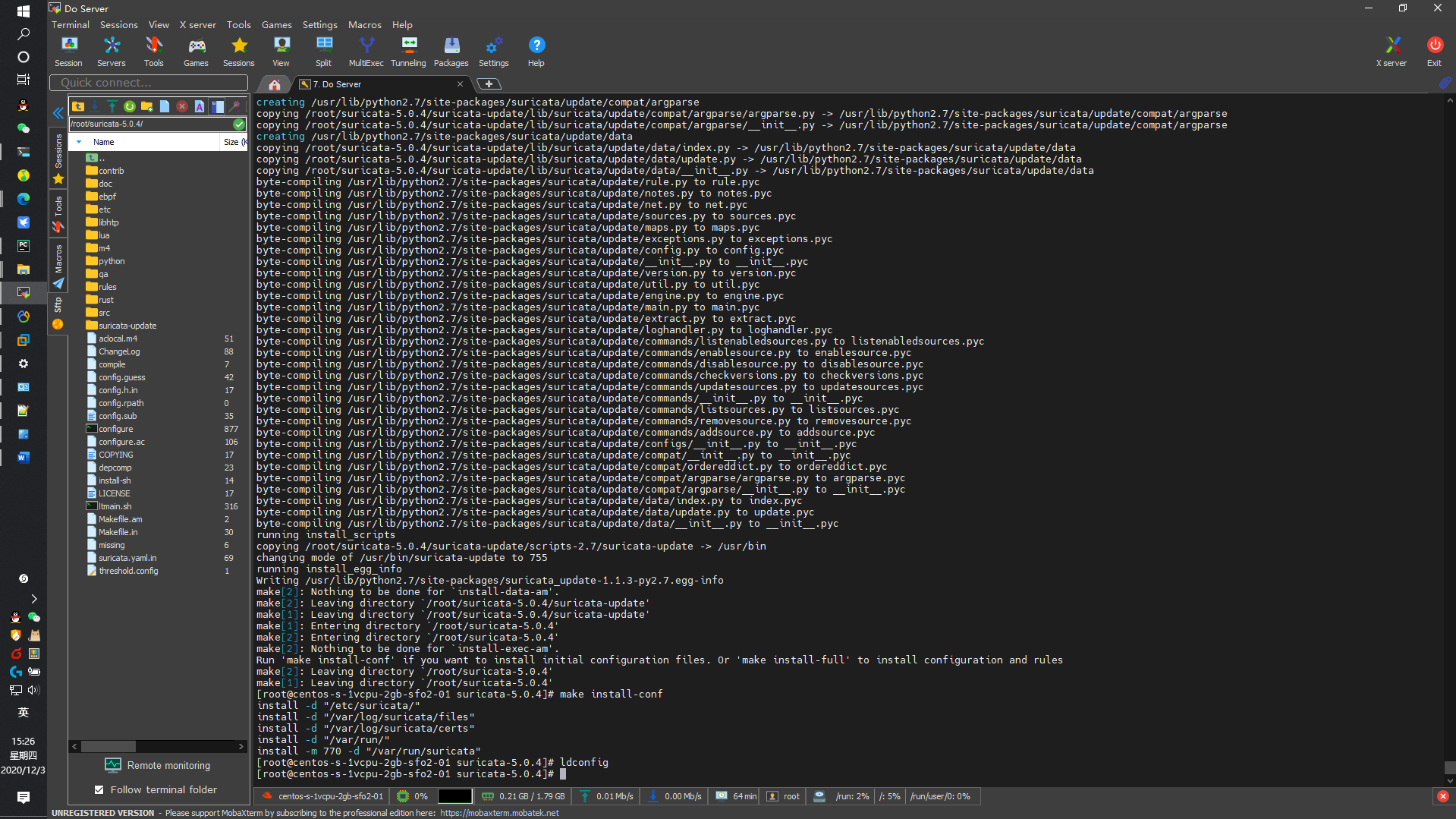This screenshot has height=819, width=1456.
Task: Open the Help toolbar icon
Action: coord(536,52)
